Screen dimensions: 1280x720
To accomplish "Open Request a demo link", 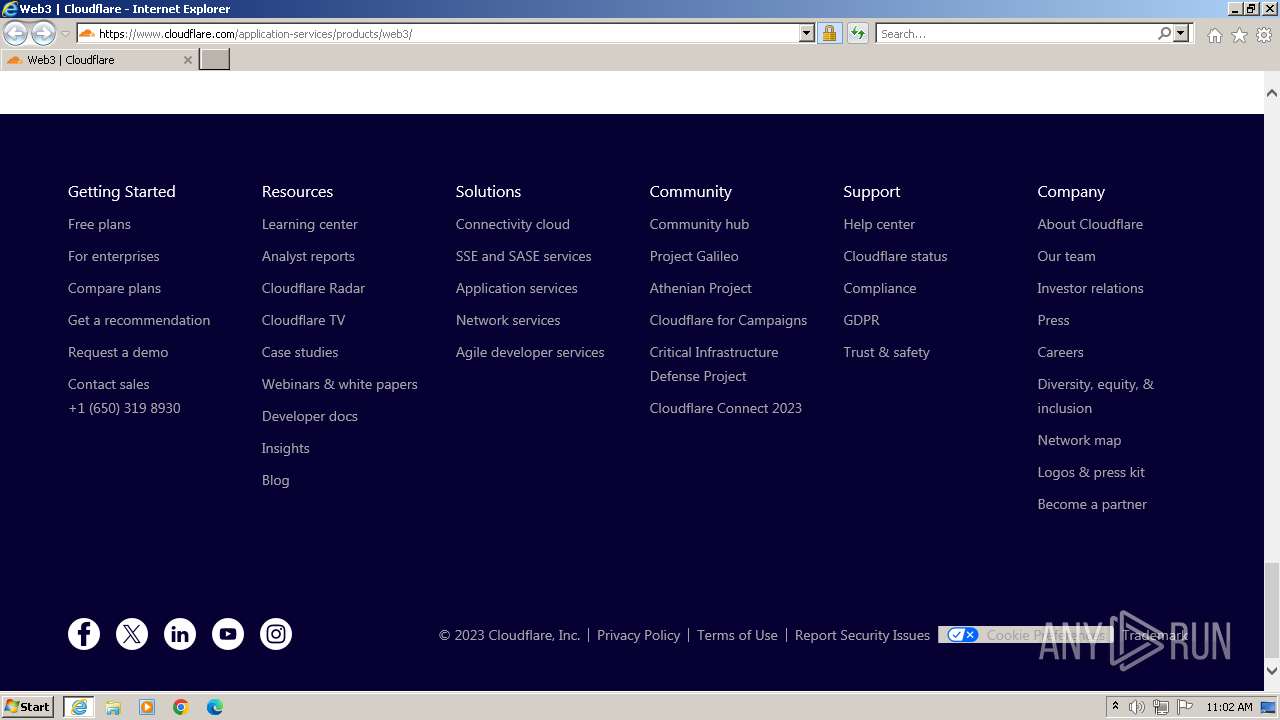I will [x=118, y=352].
